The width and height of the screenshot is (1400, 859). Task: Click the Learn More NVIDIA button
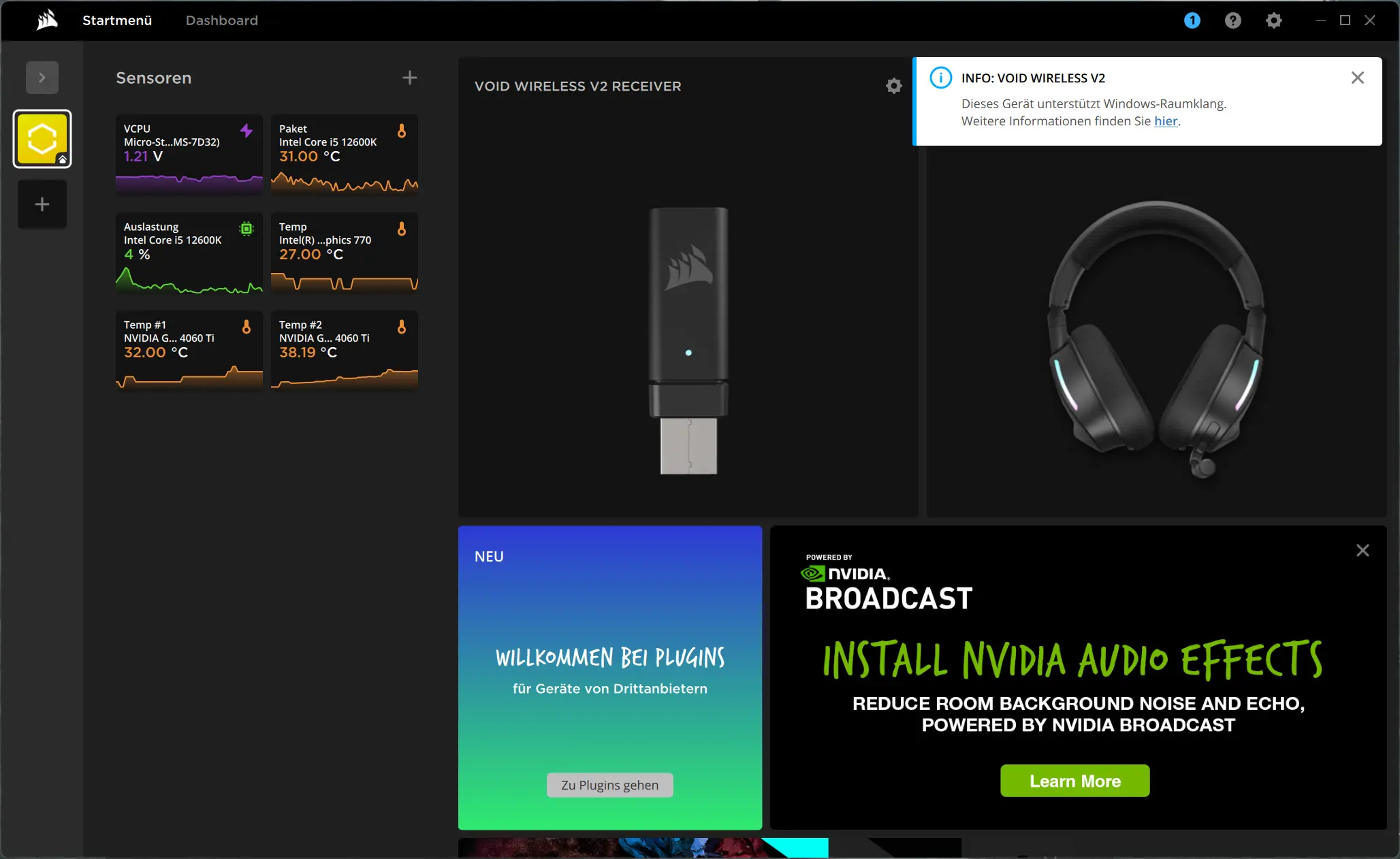(1075, 781)
